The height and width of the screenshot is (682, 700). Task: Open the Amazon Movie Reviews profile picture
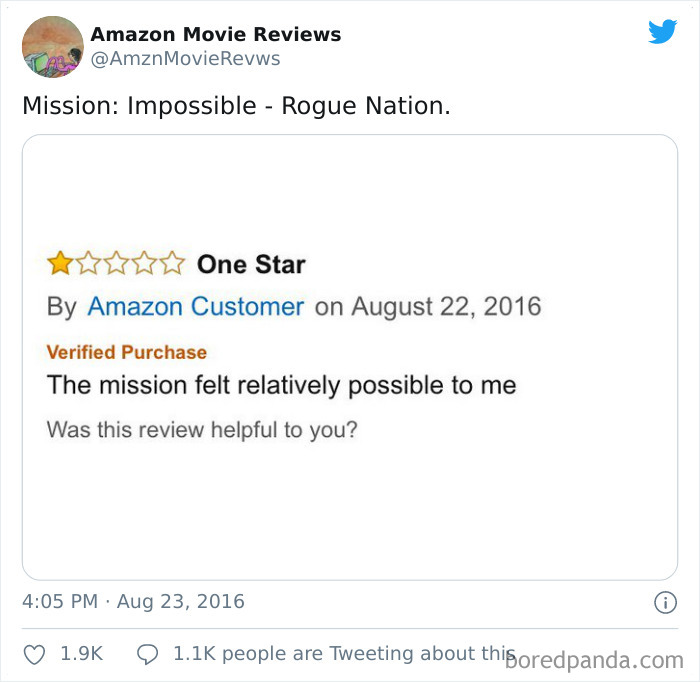[x=53, y=47]
